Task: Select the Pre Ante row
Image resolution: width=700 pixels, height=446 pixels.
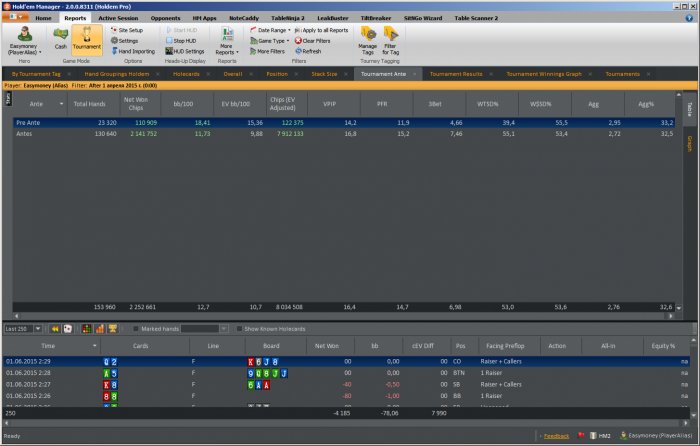Action: [x=344, y=122]
